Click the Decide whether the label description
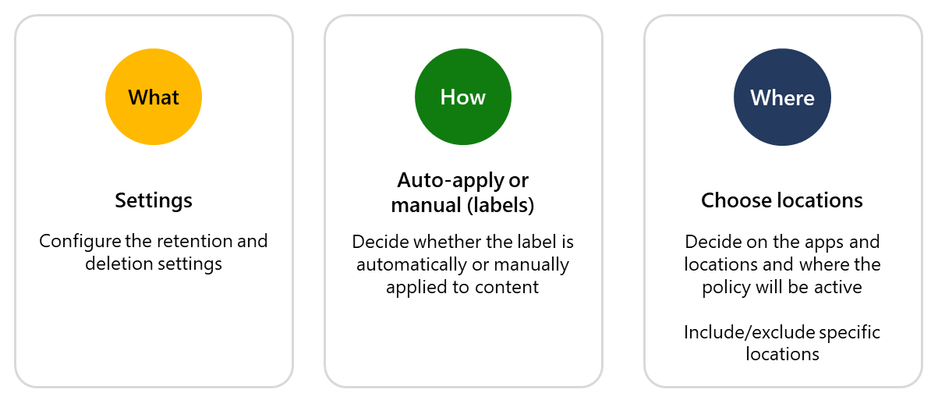This screenshot has height=400, width=938. [x=462, y=264]
